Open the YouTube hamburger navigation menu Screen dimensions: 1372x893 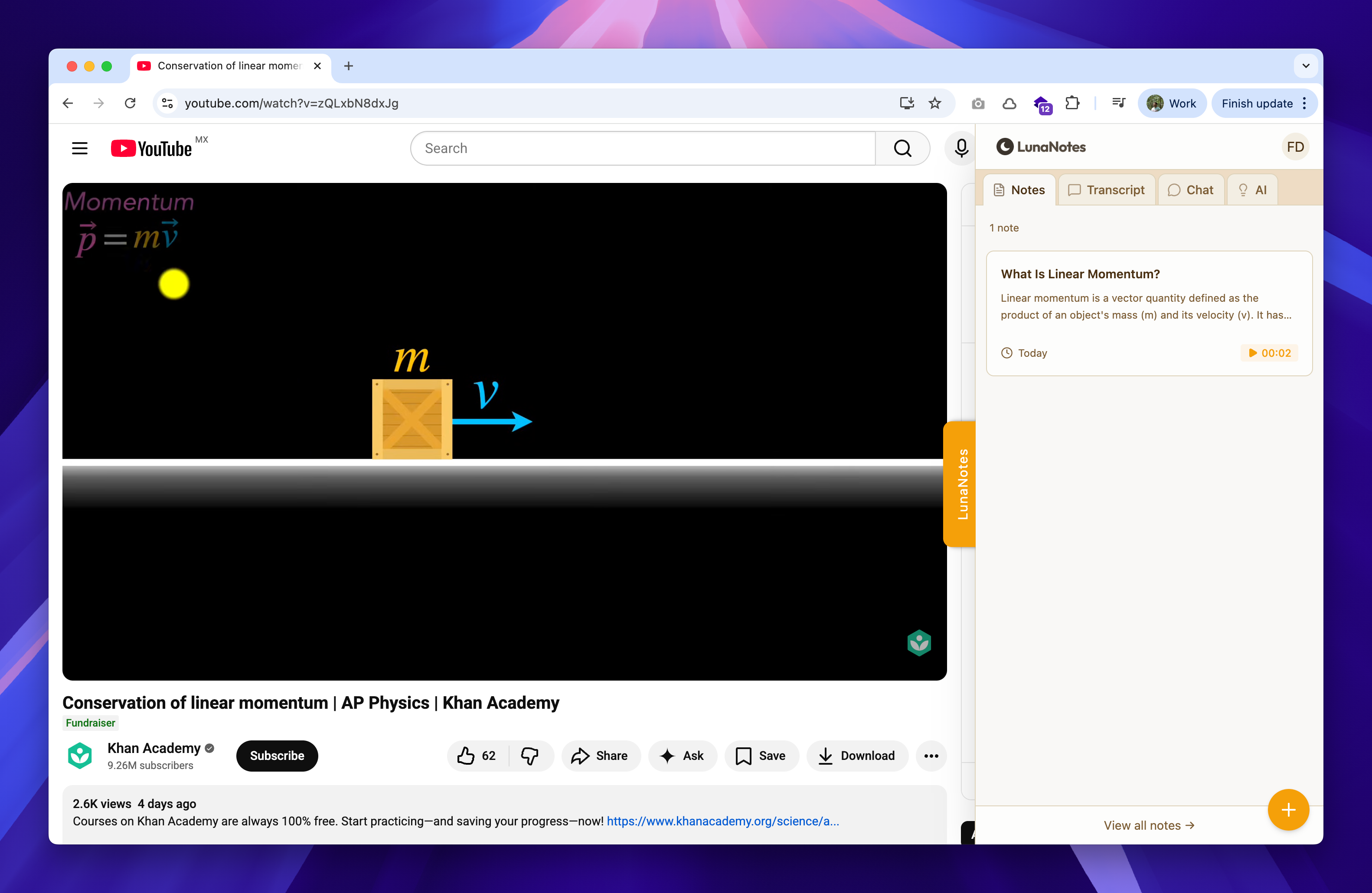click(x=79, y=148)
